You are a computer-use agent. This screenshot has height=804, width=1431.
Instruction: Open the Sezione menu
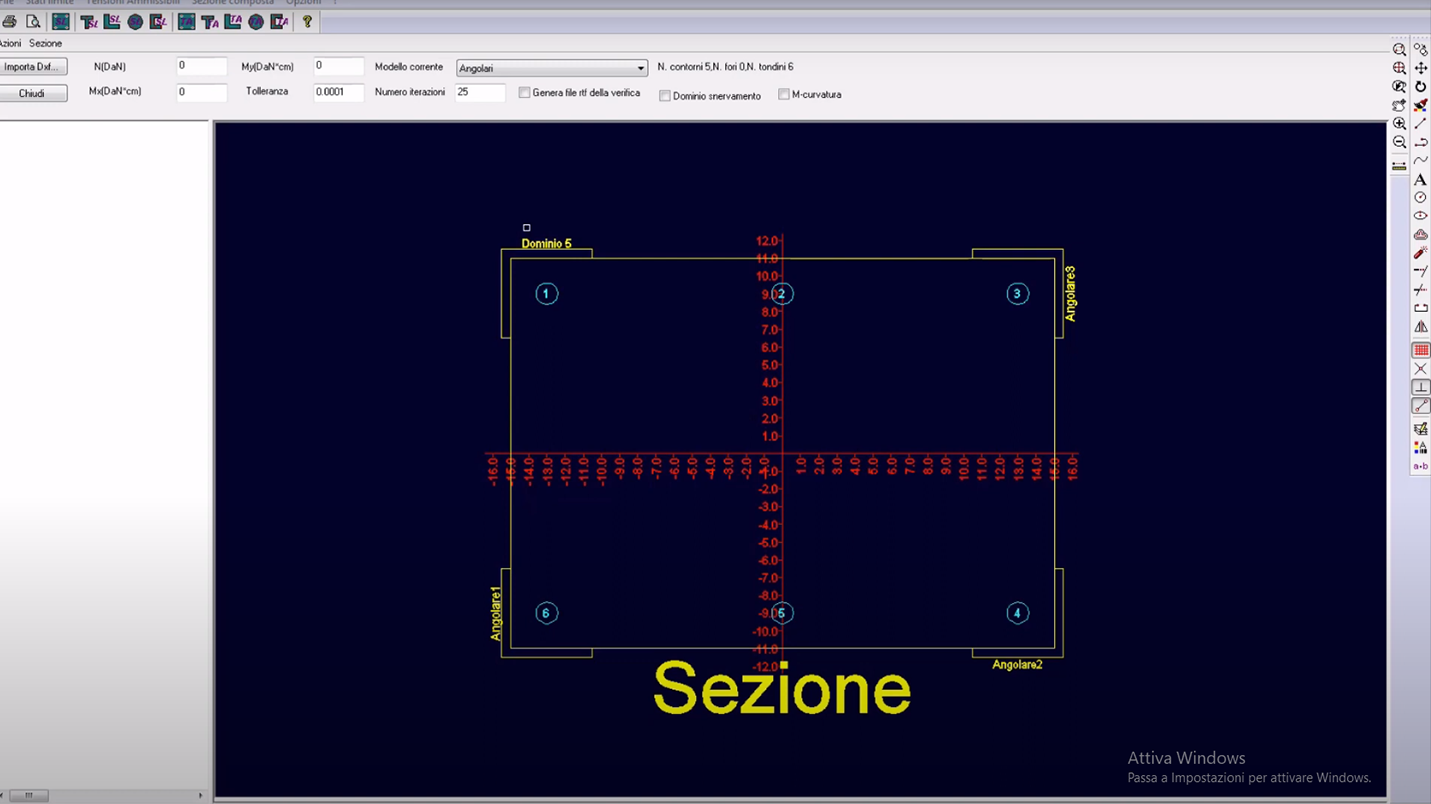click(x=45, y=43)
